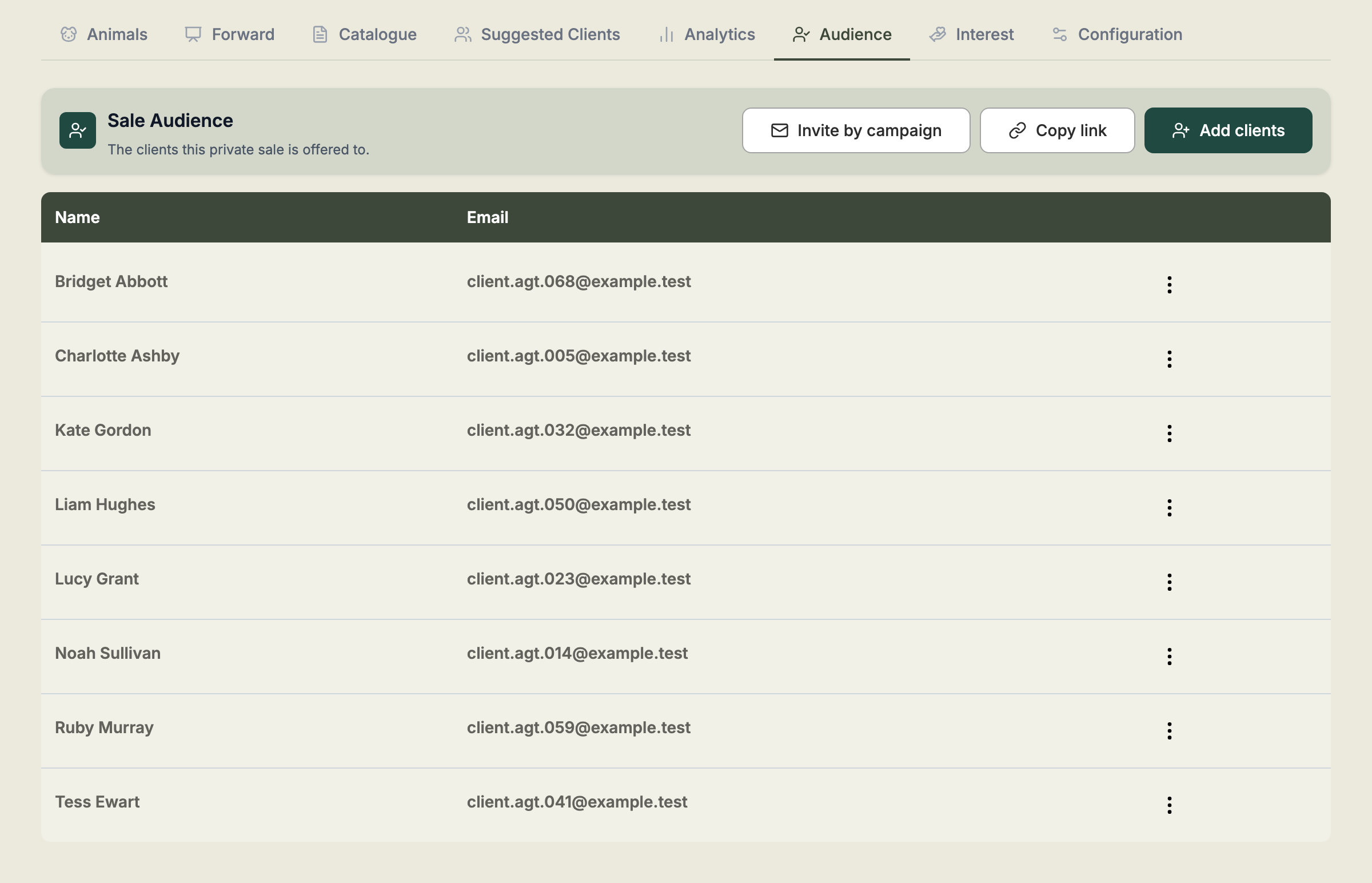Viewport: 1372px width, 883px height.
Task: Select the name Liam Hughes
Action: 105,504
